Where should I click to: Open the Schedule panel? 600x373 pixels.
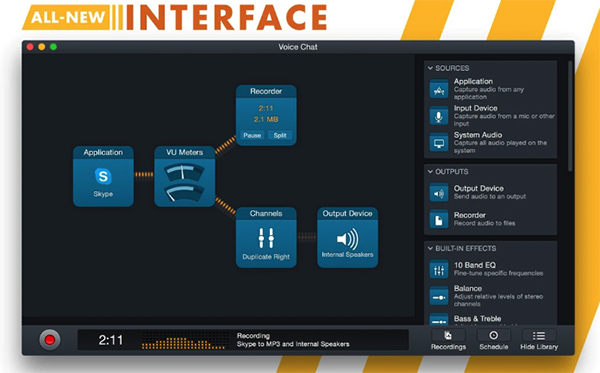coord(494,340)
